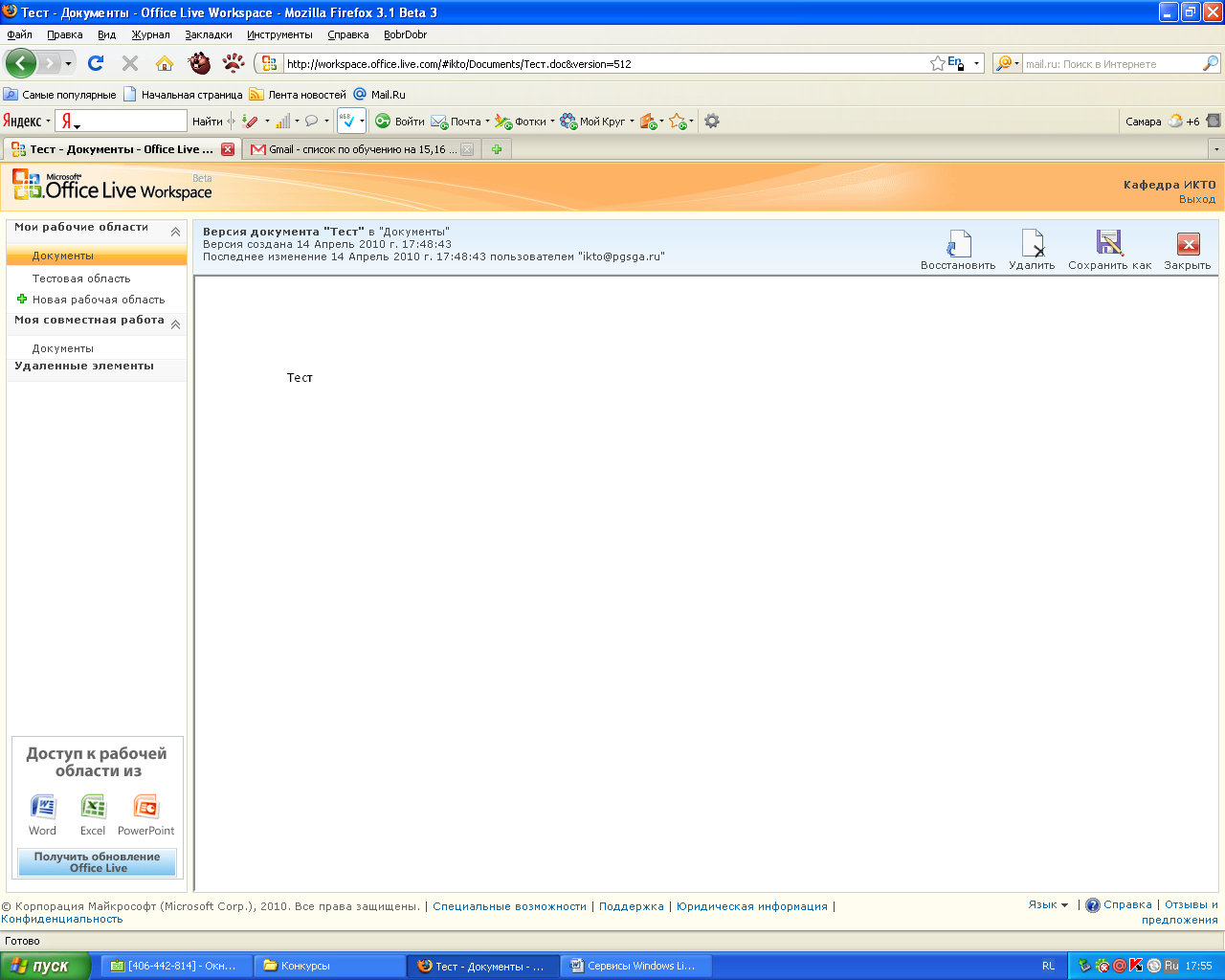Click the Самара weather icon
The width and height of the screenshot is (1225, 980).
(x=1175, y=121)
